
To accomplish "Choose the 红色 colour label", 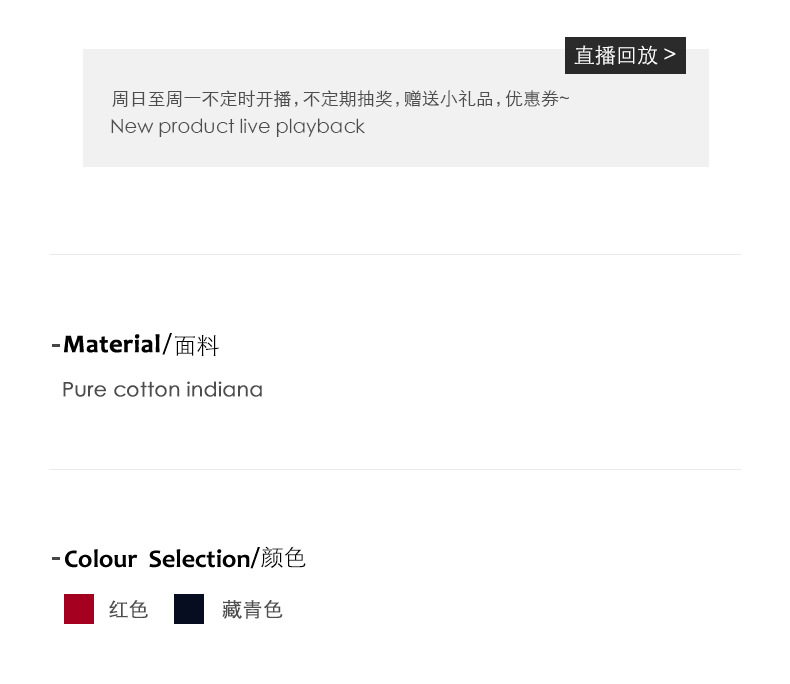I will coord(129,610).
